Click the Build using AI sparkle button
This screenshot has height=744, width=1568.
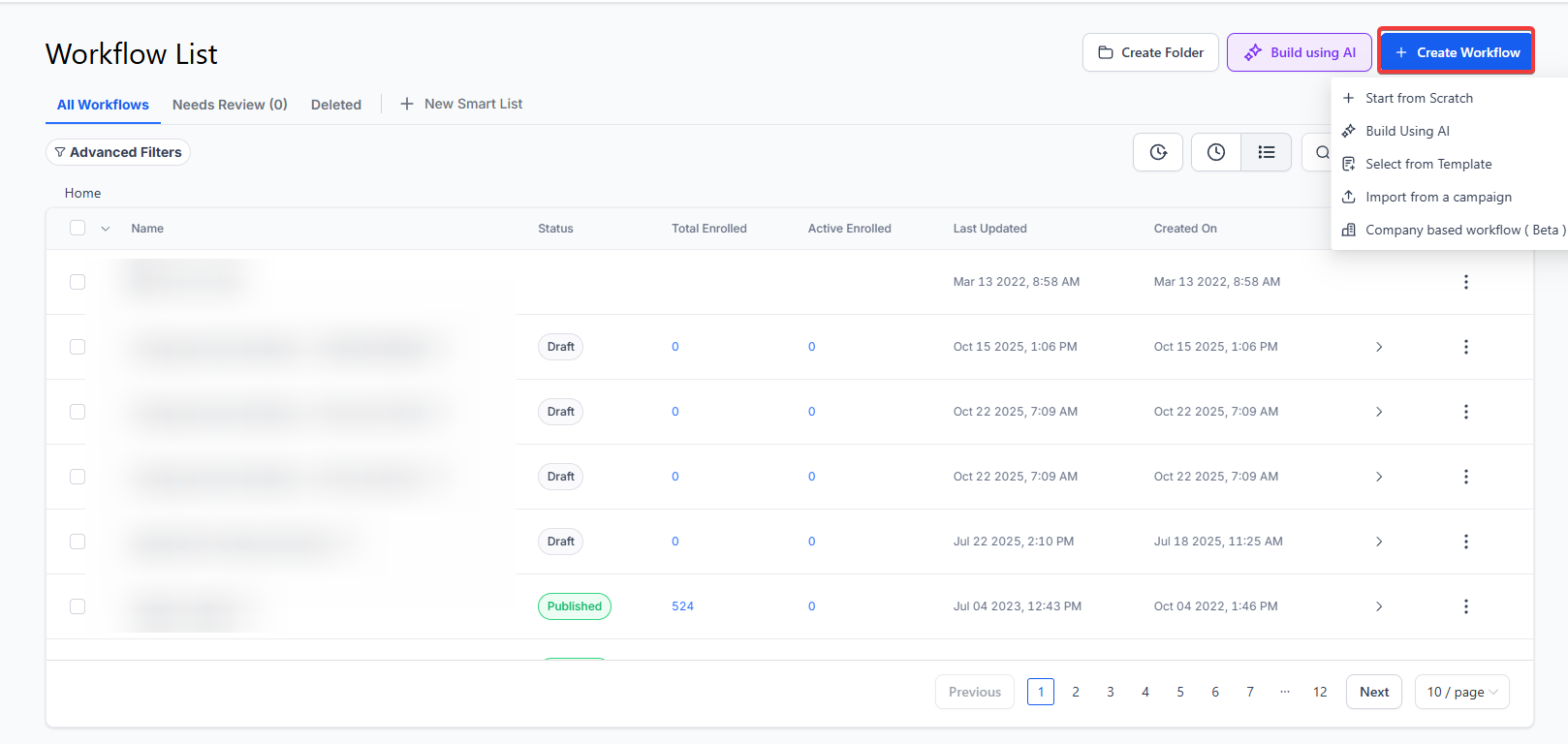point(1300,52)
